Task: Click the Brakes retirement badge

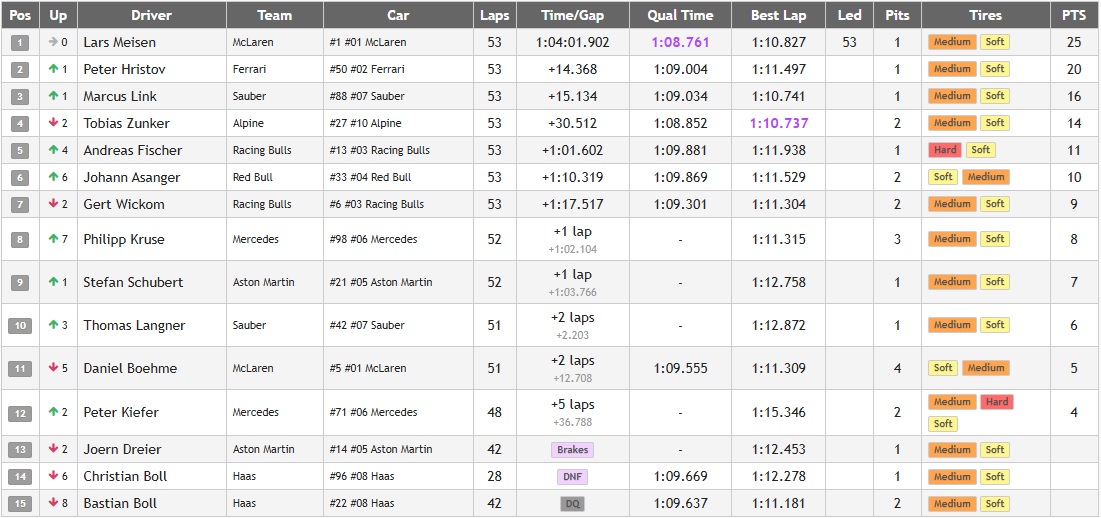Action: tap(572, 450)
